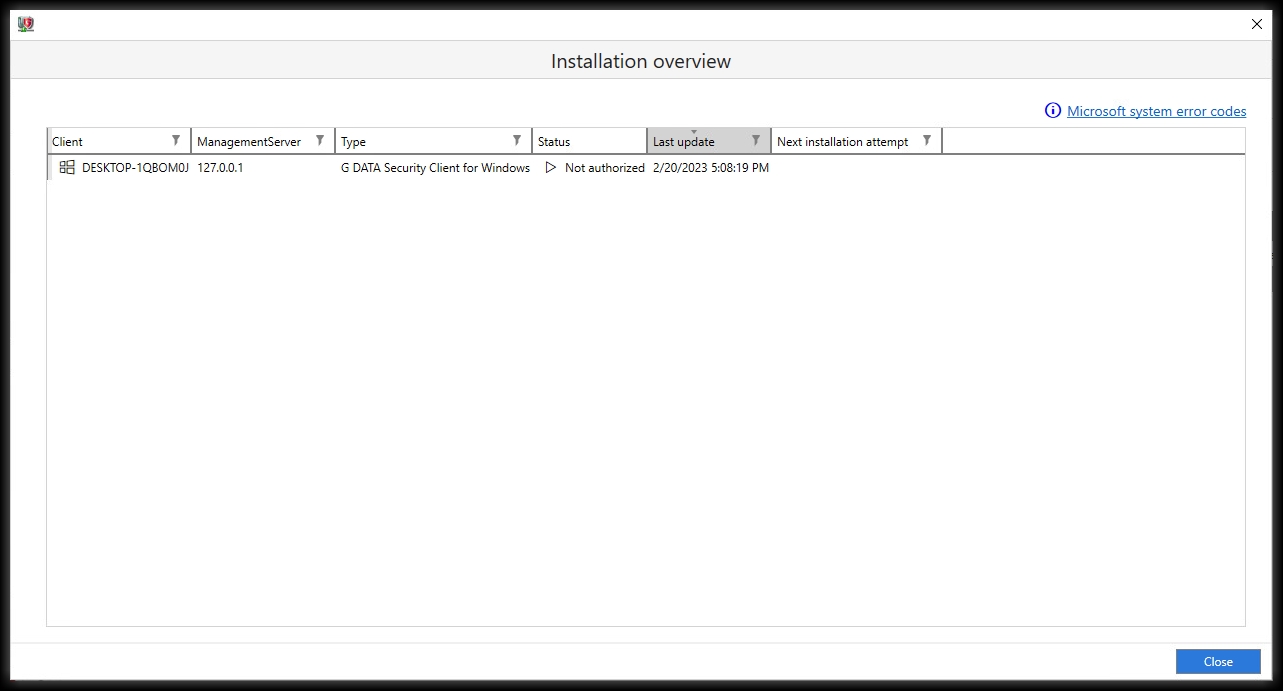This screenshot has height=691, width=1283.
Task: Click the play status icon before Not authorized
Action: [550, 168]
